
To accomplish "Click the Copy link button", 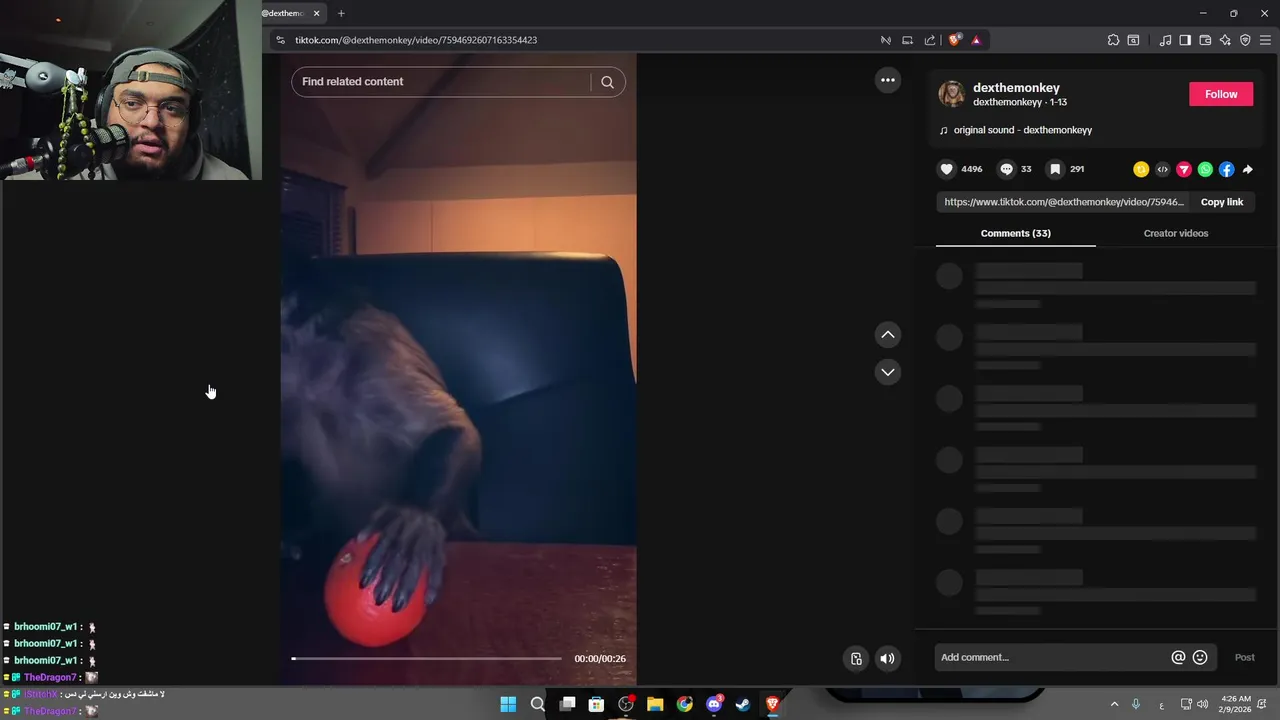I will pyautogui.click(x=1222, y=202).
